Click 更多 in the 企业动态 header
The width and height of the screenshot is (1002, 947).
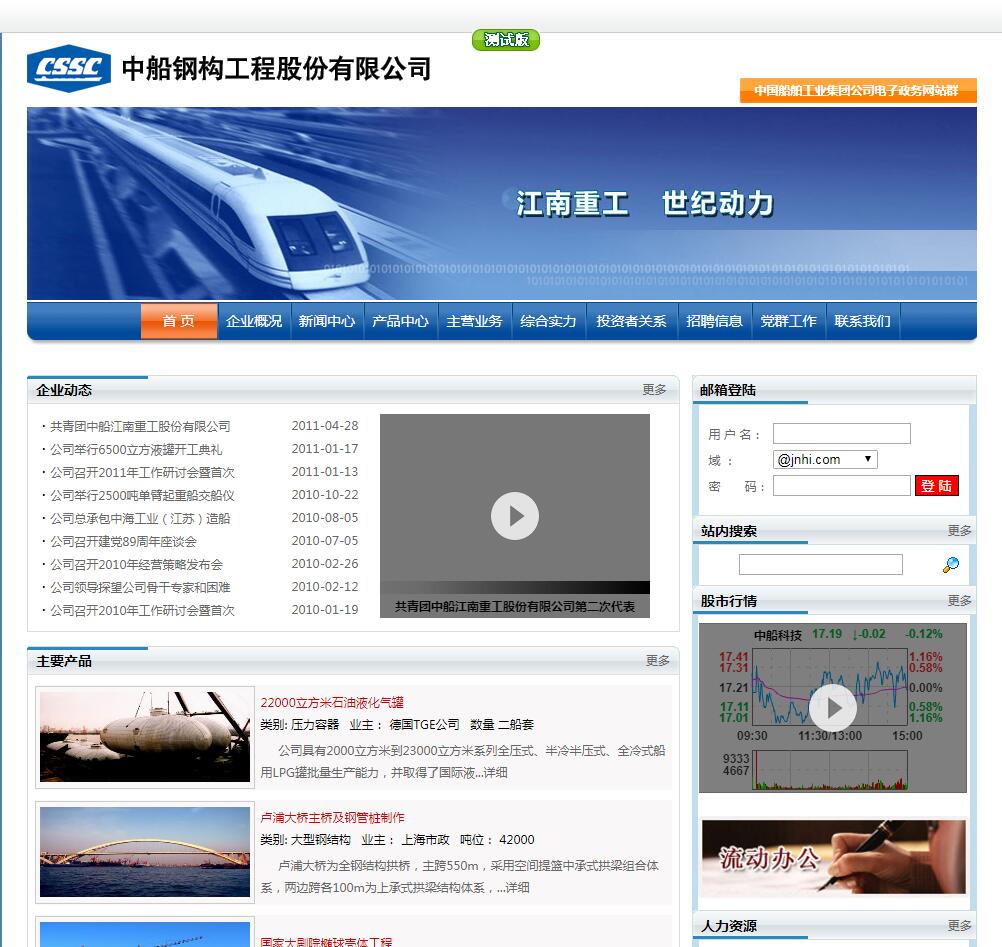pyautogui.click(x=654, y=389)
